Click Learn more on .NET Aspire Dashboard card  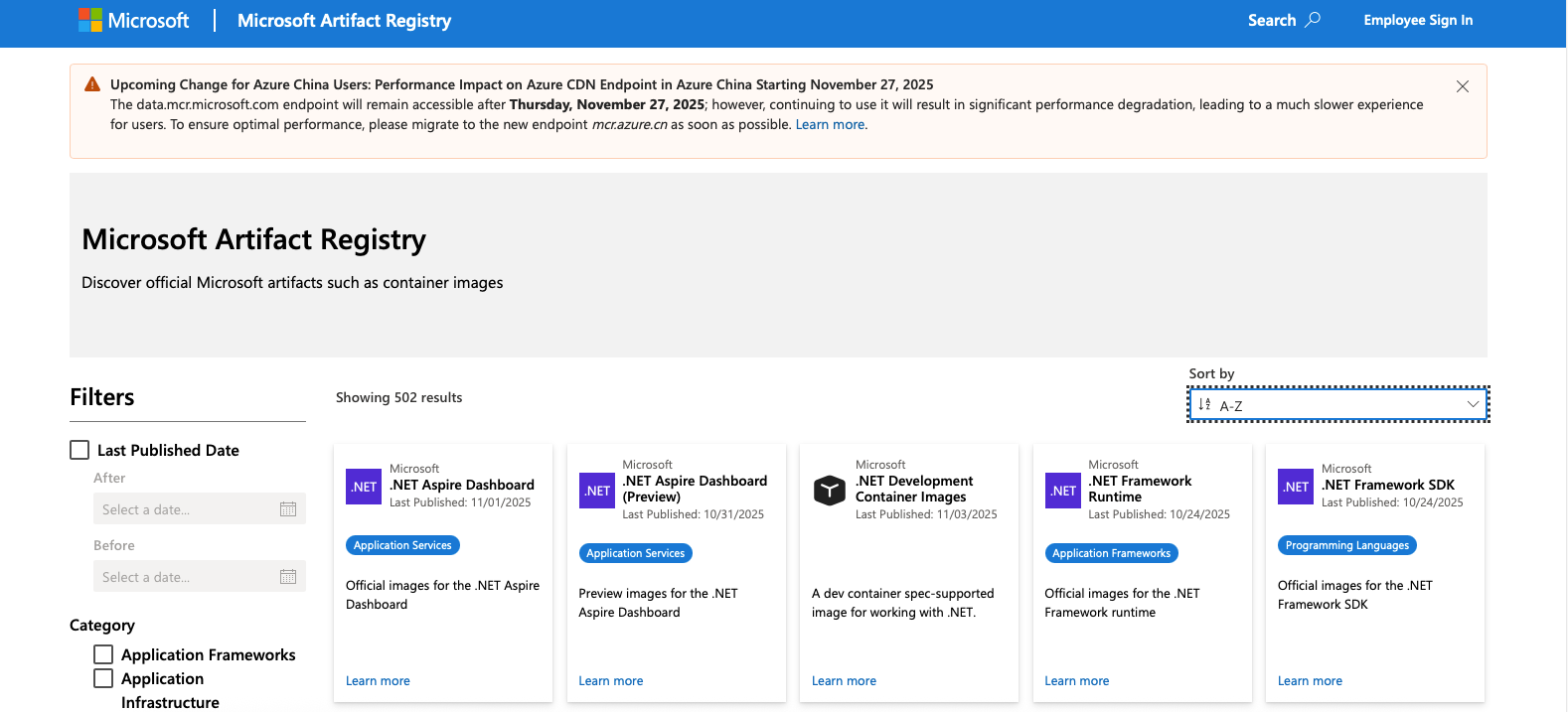[378, 681]
